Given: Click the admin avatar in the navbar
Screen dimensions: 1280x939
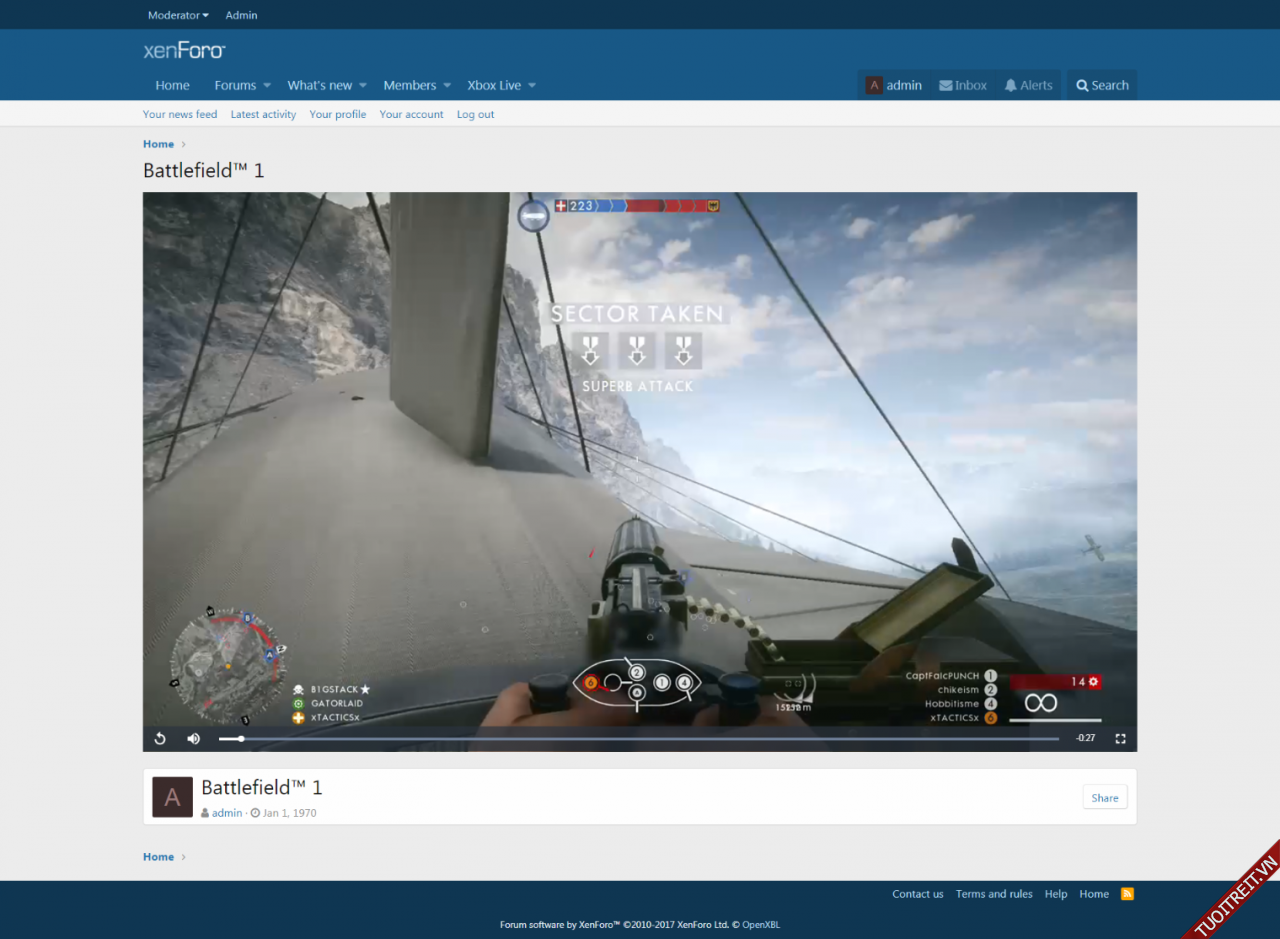Looking at the screenshot, I should point(874,85).
